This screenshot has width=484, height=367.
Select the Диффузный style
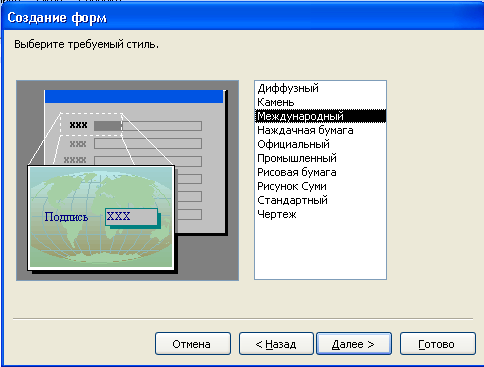(320, 88)
